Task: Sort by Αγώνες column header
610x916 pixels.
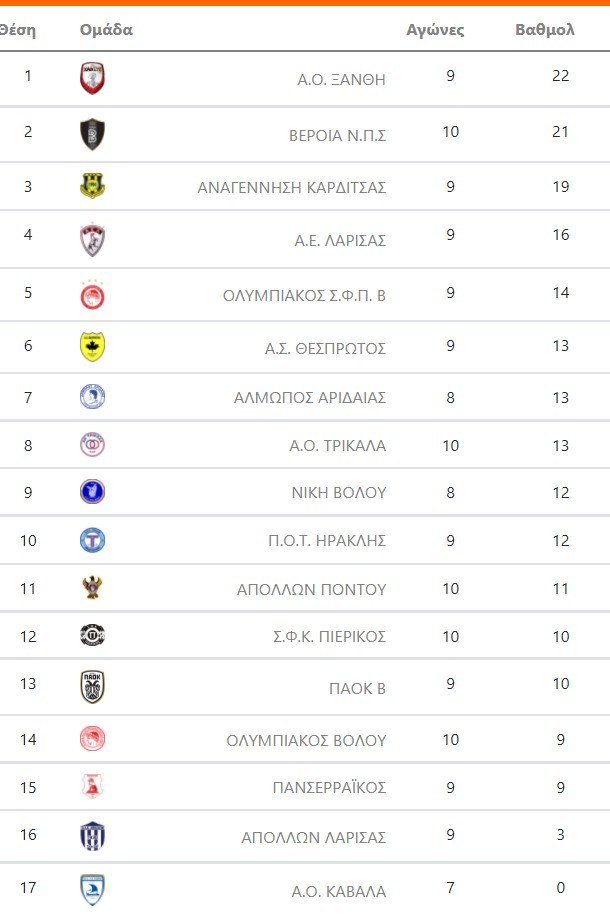Action: pyautogui.click(x=435, y=30)
